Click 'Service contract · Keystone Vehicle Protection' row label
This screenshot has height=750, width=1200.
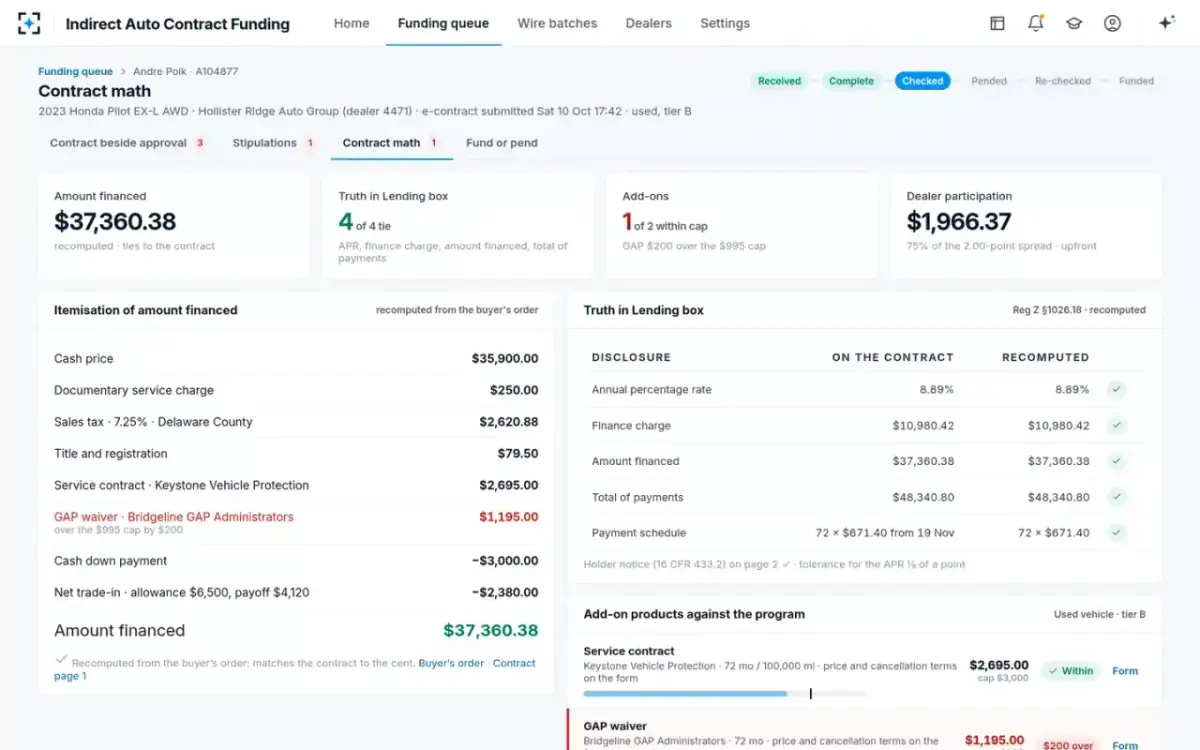(x=181, y=485)
